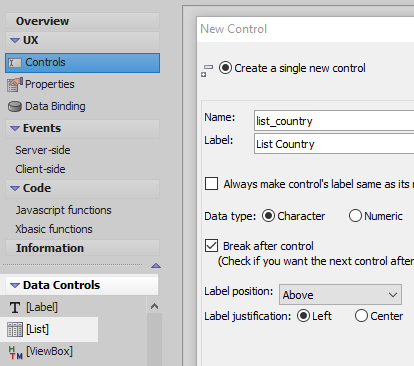Collapse the Data Controls section triangle
This screenshot has width=414, height=366.
pos(15,286)
